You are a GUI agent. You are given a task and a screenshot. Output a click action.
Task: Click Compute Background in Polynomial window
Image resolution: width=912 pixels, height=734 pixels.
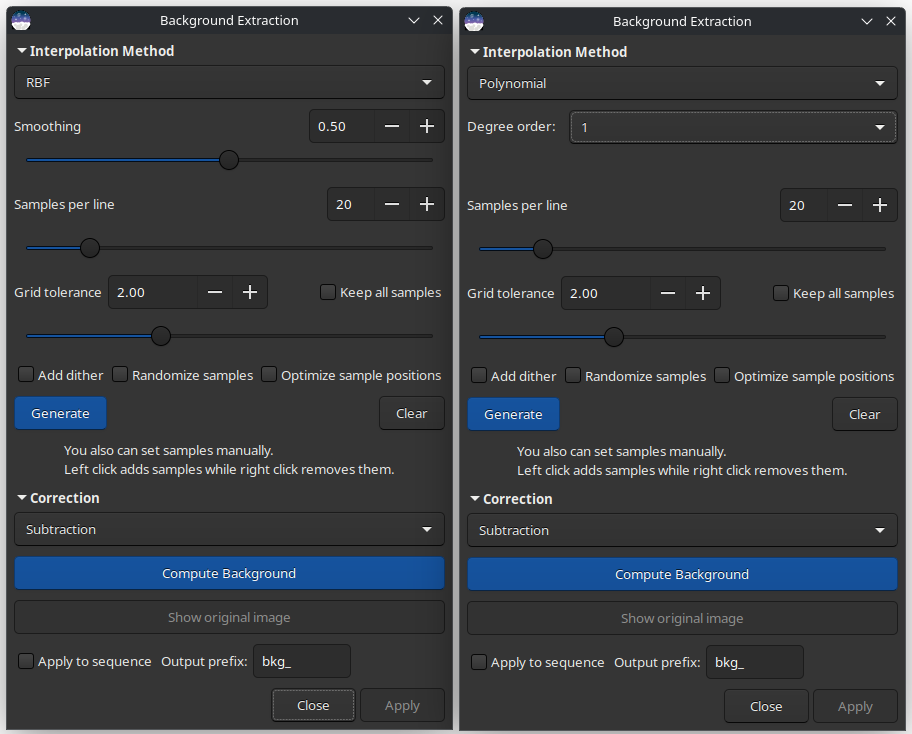682,575
